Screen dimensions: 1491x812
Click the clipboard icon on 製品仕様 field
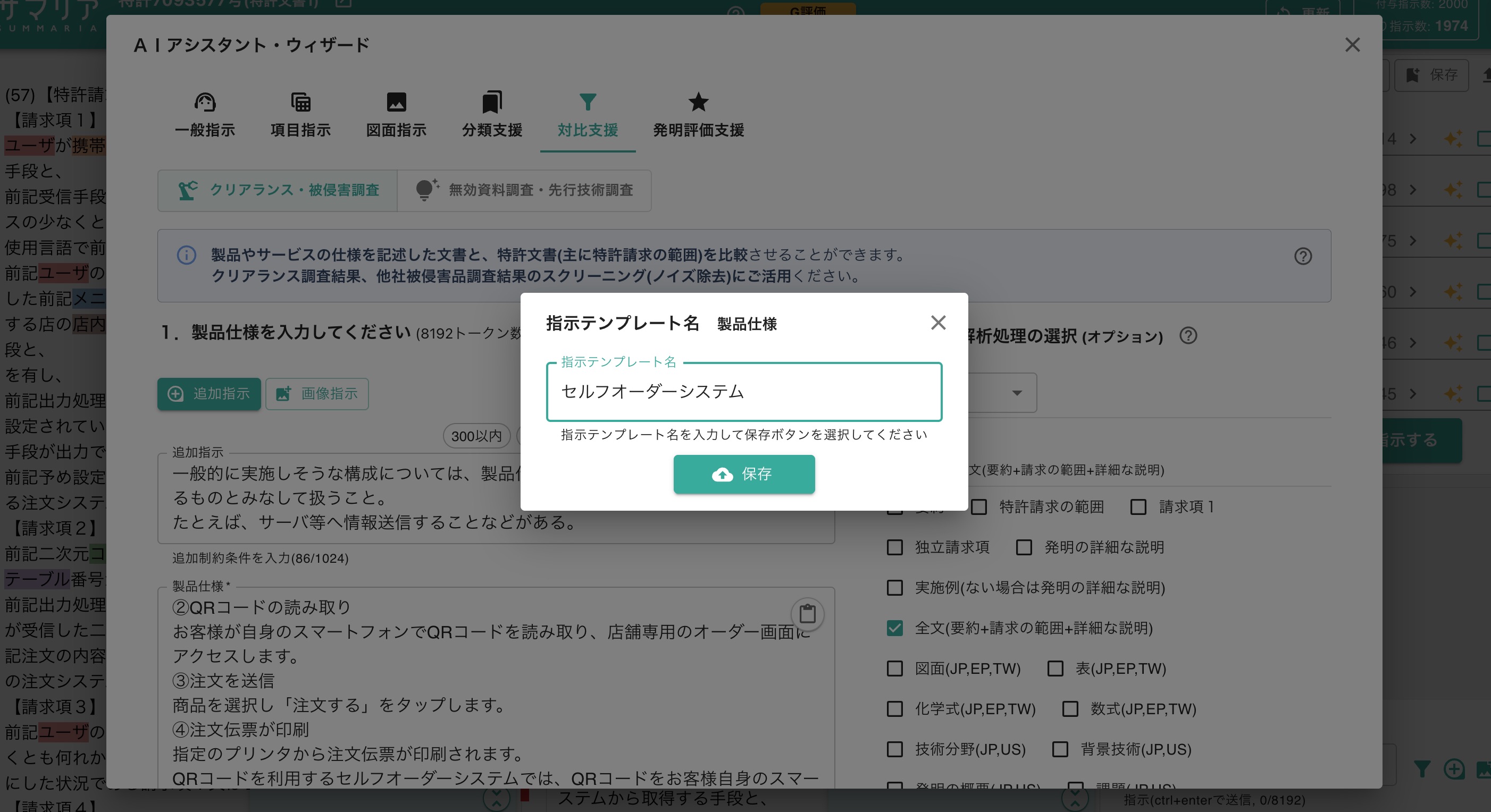[809, 615]
